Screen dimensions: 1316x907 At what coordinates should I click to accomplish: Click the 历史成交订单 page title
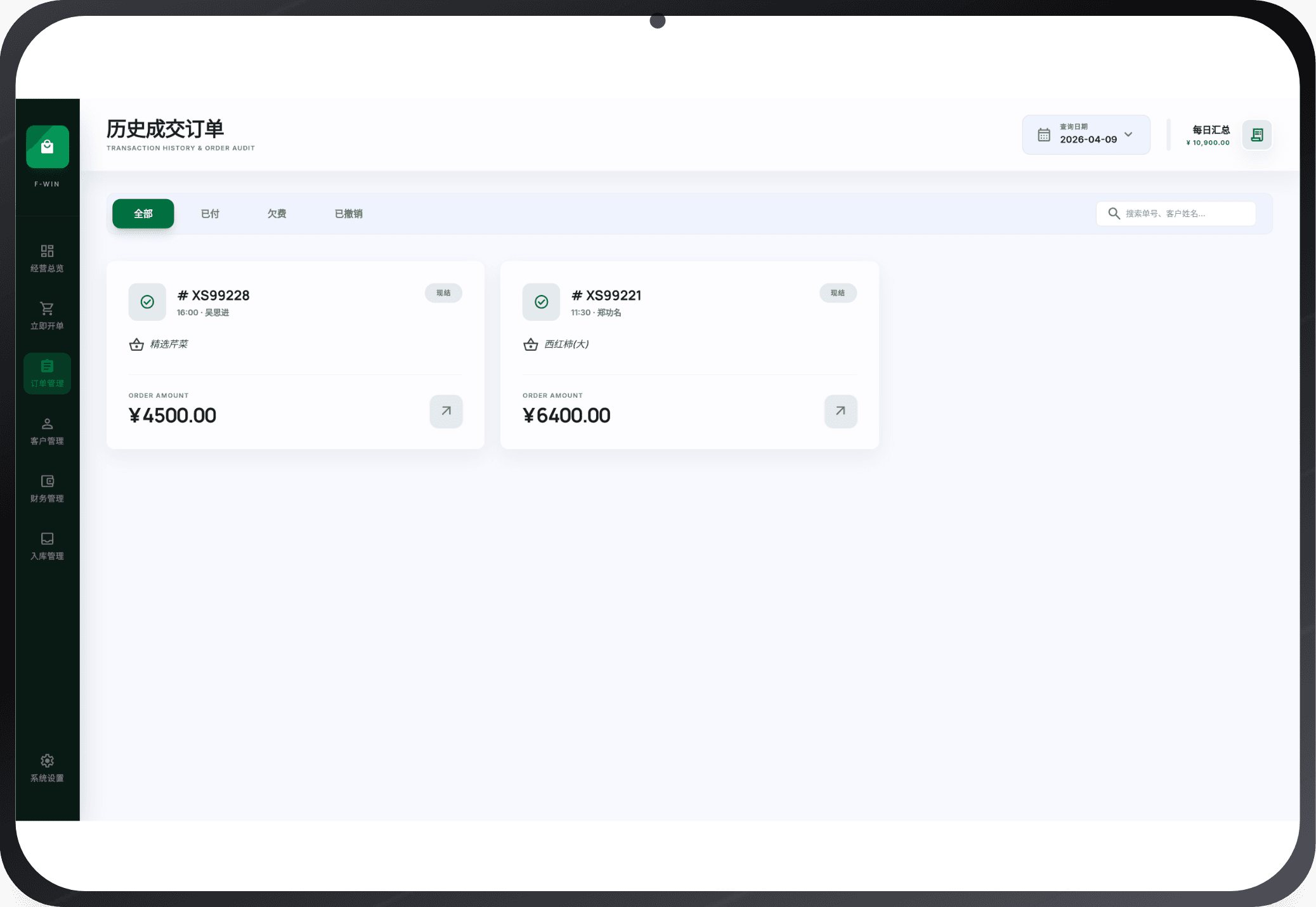pyautogui.click(x=166, y=129)
